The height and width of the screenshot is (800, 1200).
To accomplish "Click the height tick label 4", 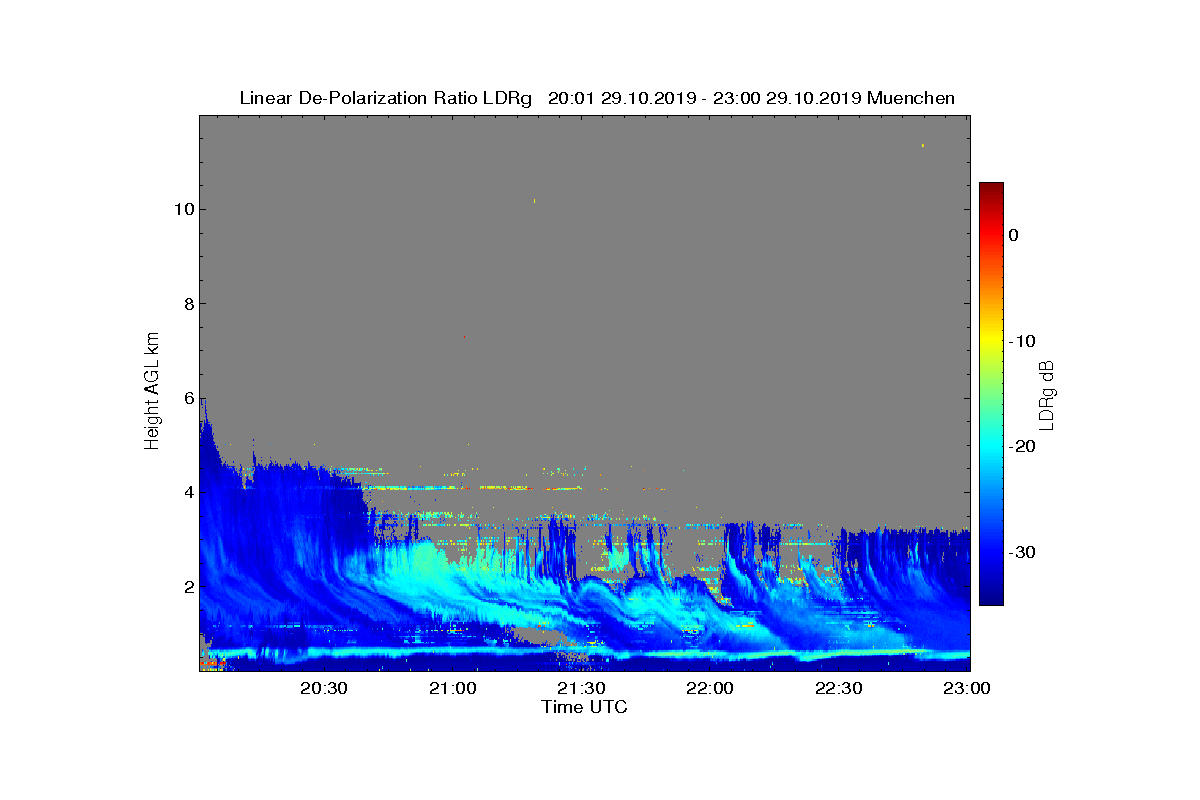I will [x=187, y=492].
